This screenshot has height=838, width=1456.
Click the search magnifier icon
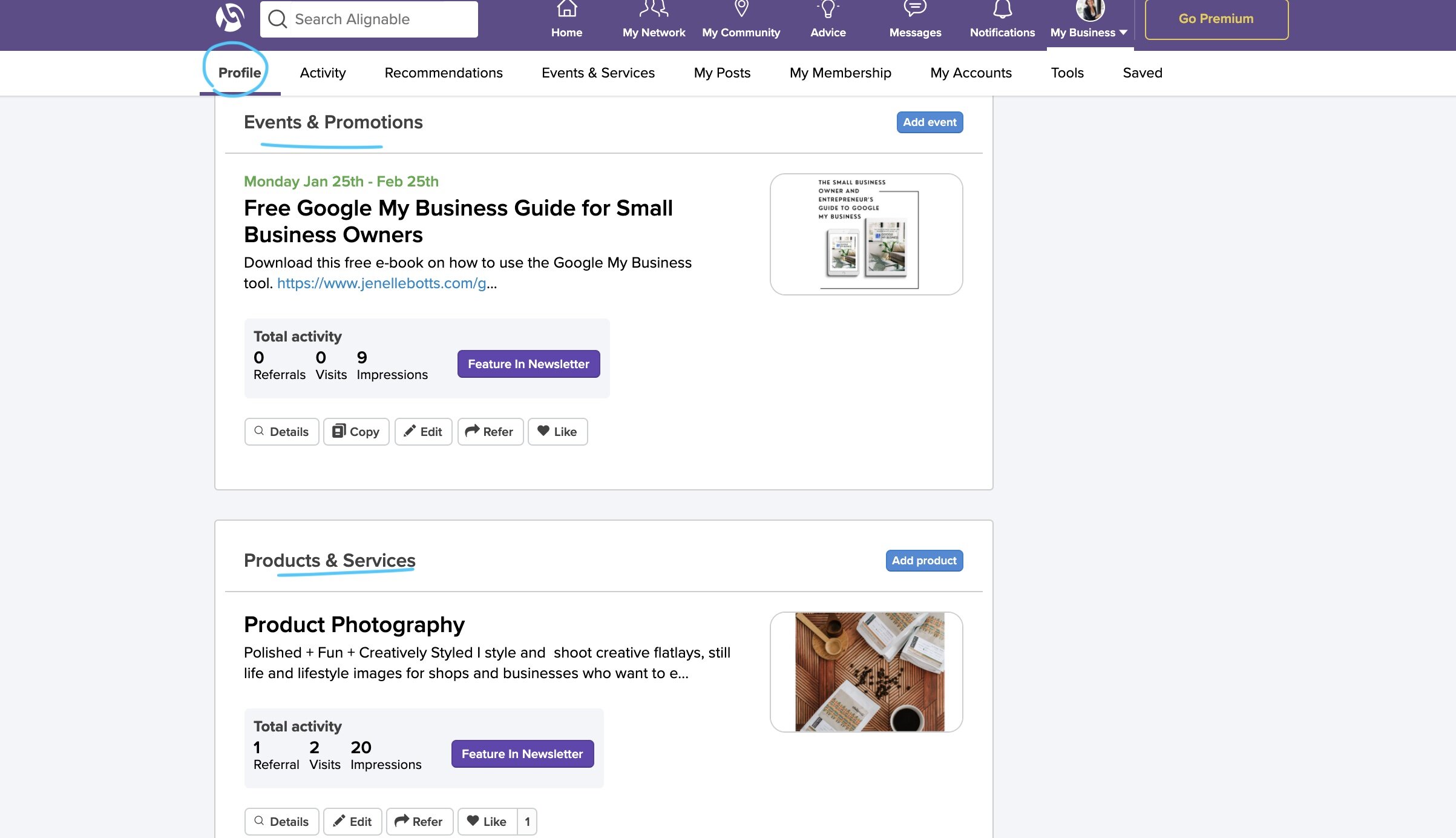click(278, 18)
